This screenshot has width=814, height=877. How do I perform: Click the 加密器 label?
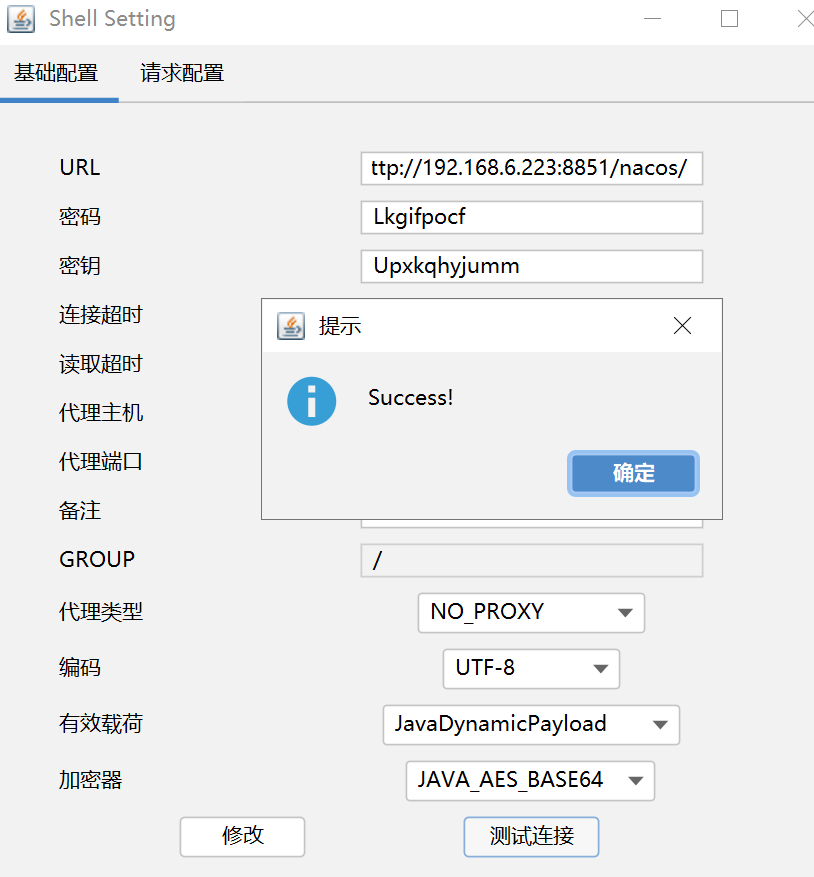91,780
